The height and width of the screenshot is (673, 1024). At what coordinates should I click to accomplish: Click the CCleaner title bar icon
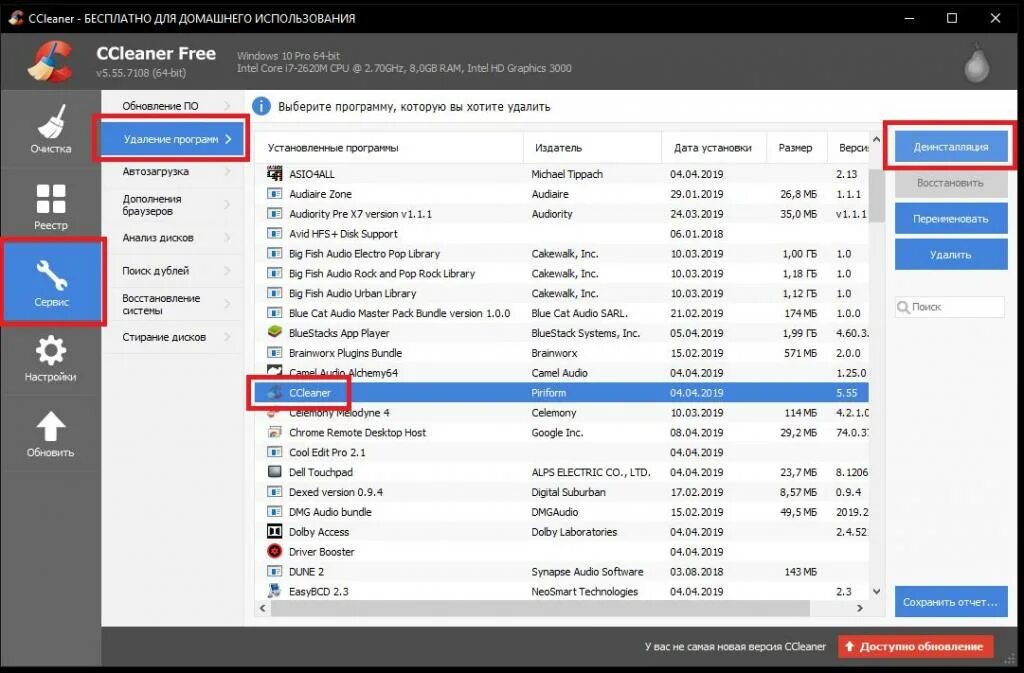[x=15, y=18]
